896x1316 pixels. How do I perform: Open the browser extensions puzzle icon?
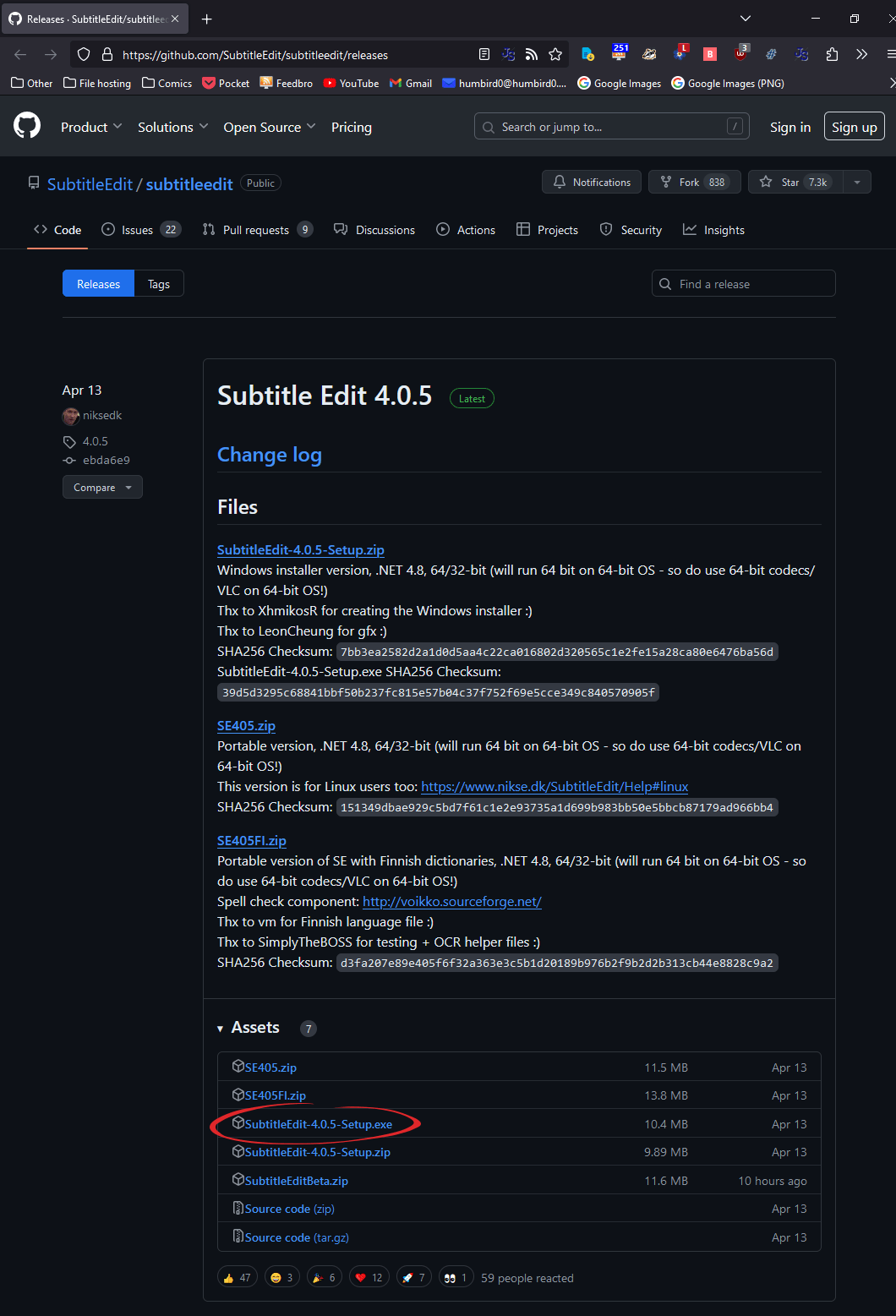coord(832,54)
